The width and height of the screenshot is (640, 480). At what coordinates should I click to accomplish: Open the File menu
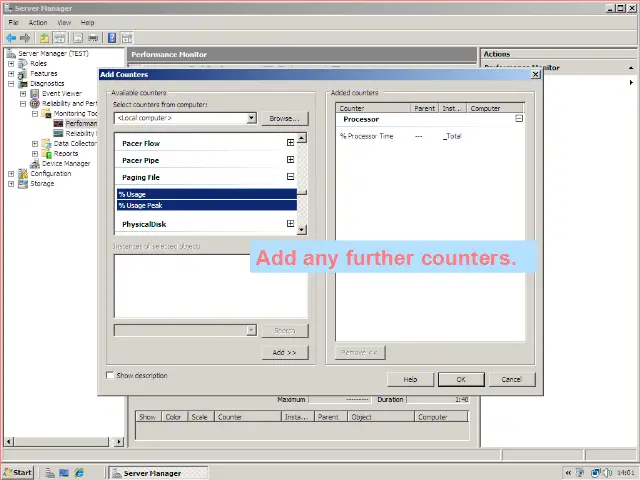coord(13,23)
